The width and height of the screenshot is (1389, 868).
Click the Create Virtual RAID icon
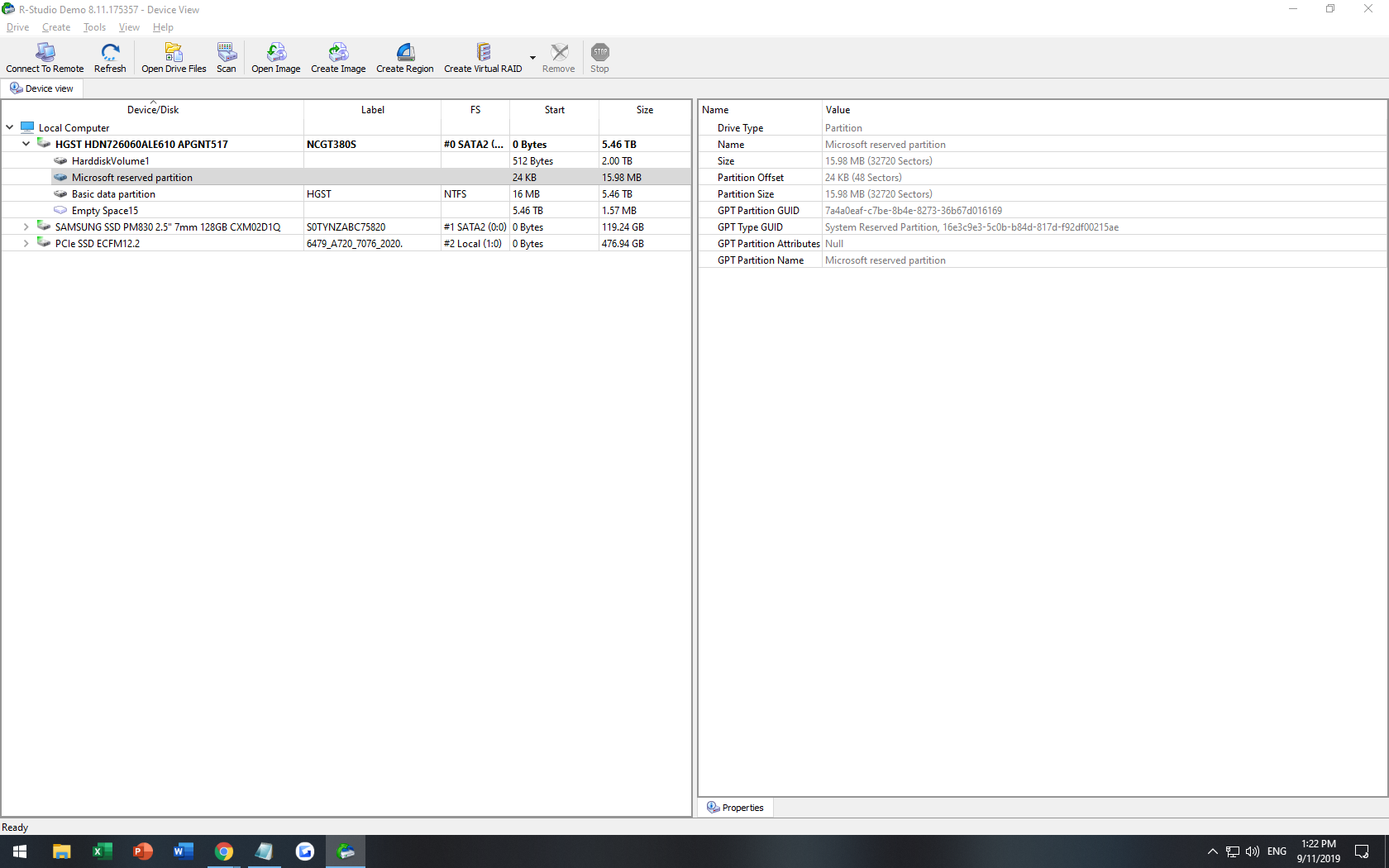483,58
